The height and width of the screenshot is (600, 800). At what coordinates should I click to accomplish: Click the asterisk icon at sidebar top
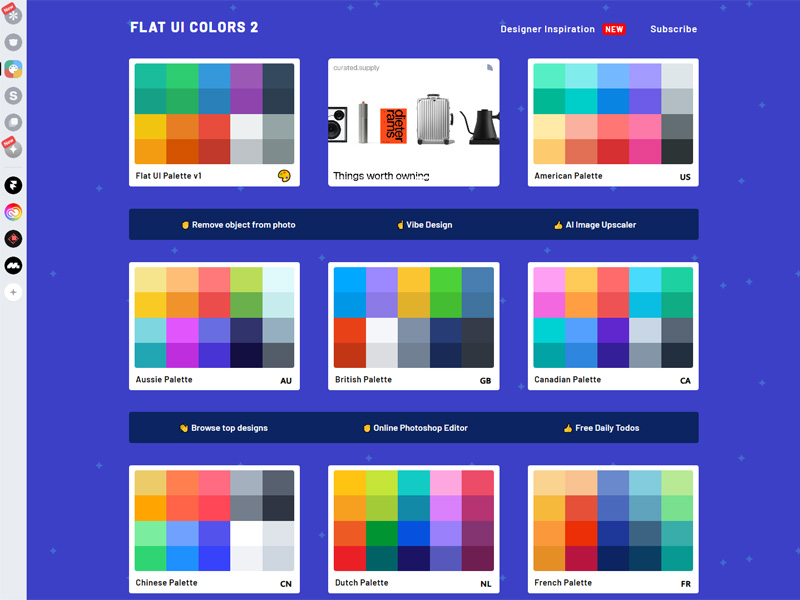coord(14,15)
